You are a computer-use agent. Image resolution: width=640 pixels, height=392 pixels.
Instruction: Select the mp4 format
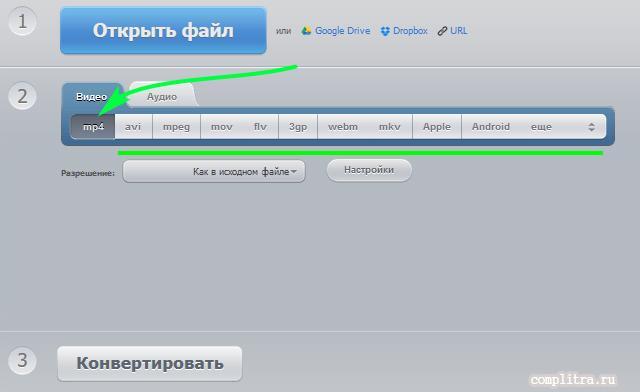tap(93, 127)
